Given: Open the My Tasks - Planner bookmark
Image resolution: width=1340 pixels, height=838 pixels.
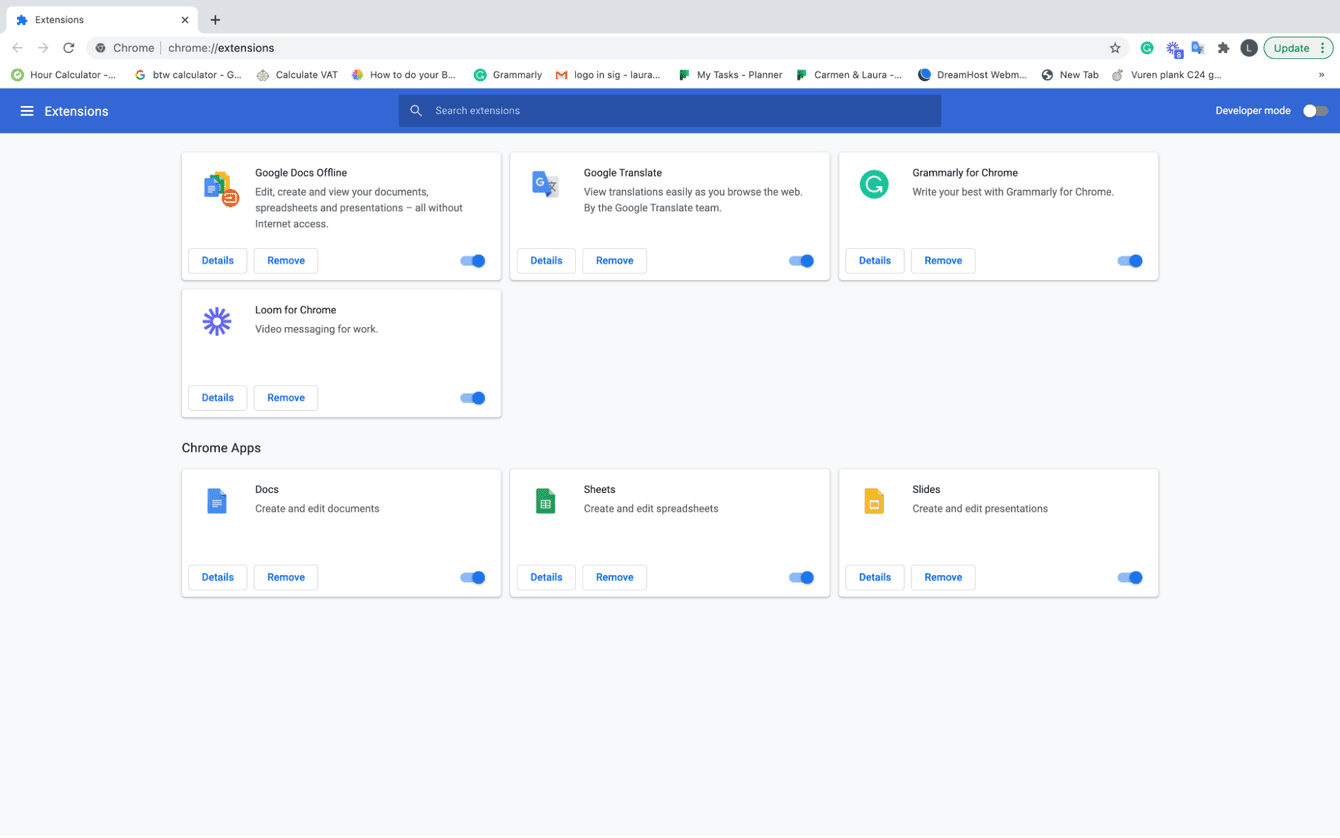Looking at the screenshot, I should (x=730, y=75).
